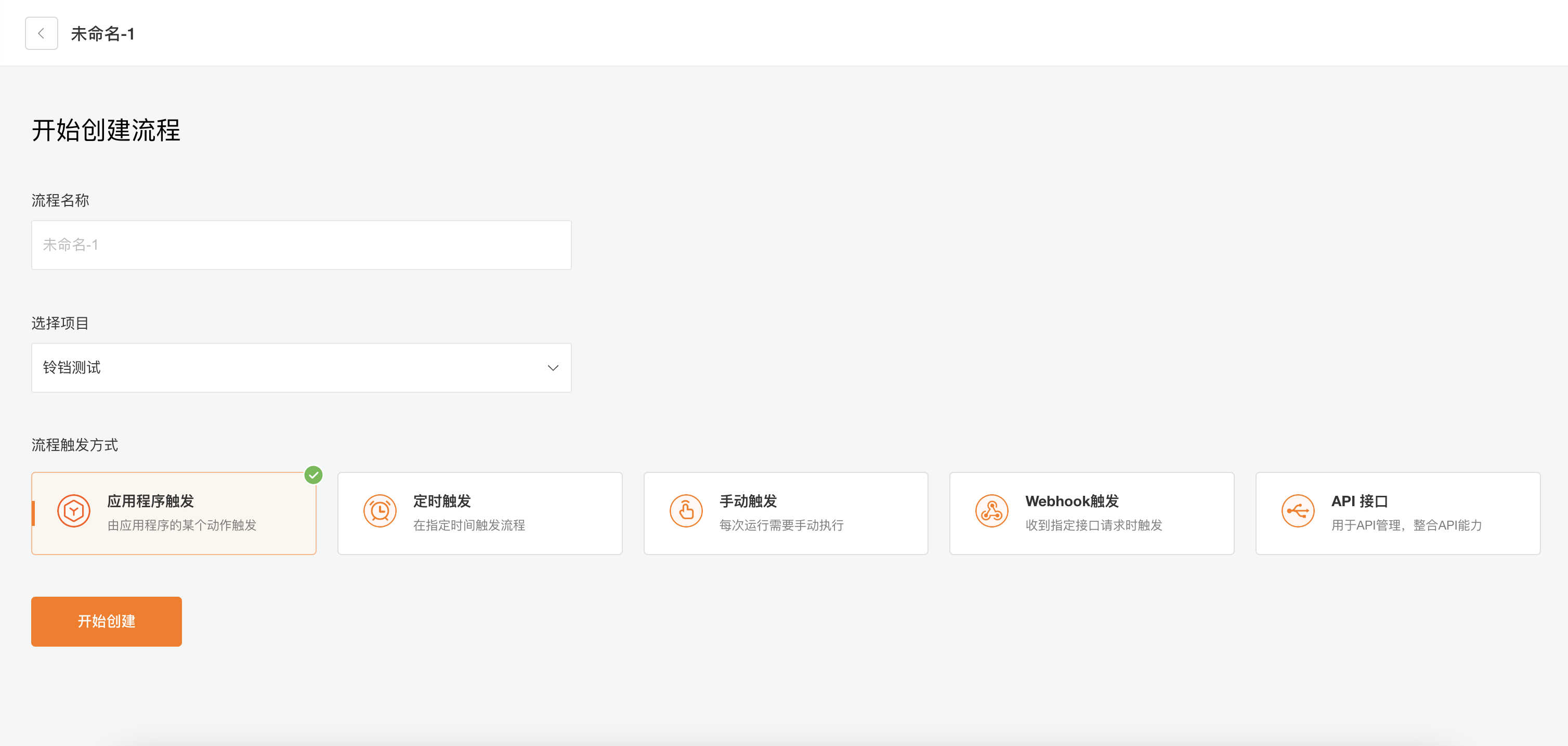Viewport: 1568px width, 746px height.
Task: Go back using the left chevron button
Action: click(x=42, y=33)
